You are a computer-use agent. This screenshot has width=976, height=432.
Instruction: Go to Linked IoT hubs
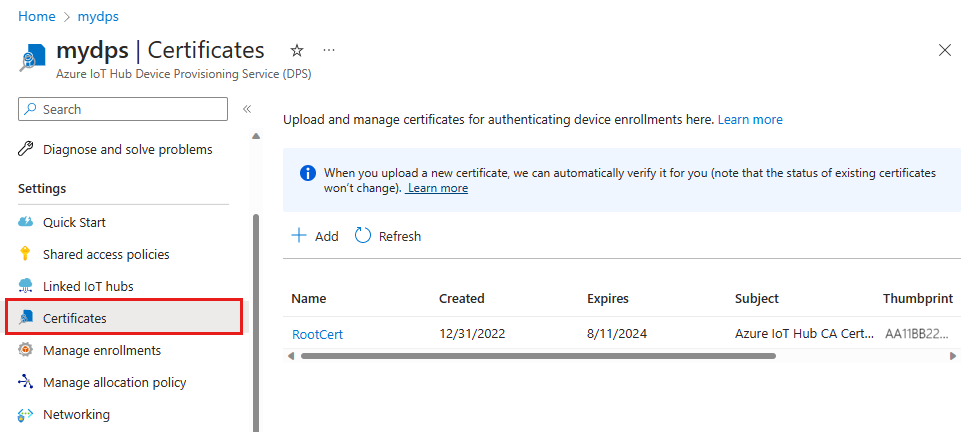(x=88, y=286)
